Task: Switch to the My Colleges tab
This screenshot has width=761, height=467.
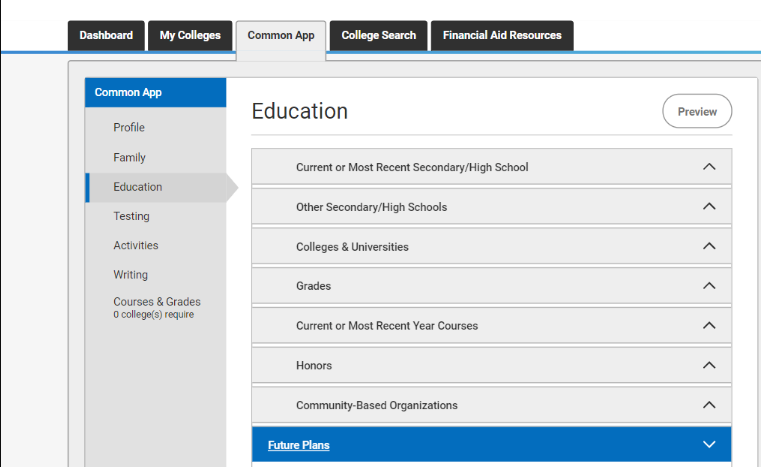Action: tap(190, 35)
